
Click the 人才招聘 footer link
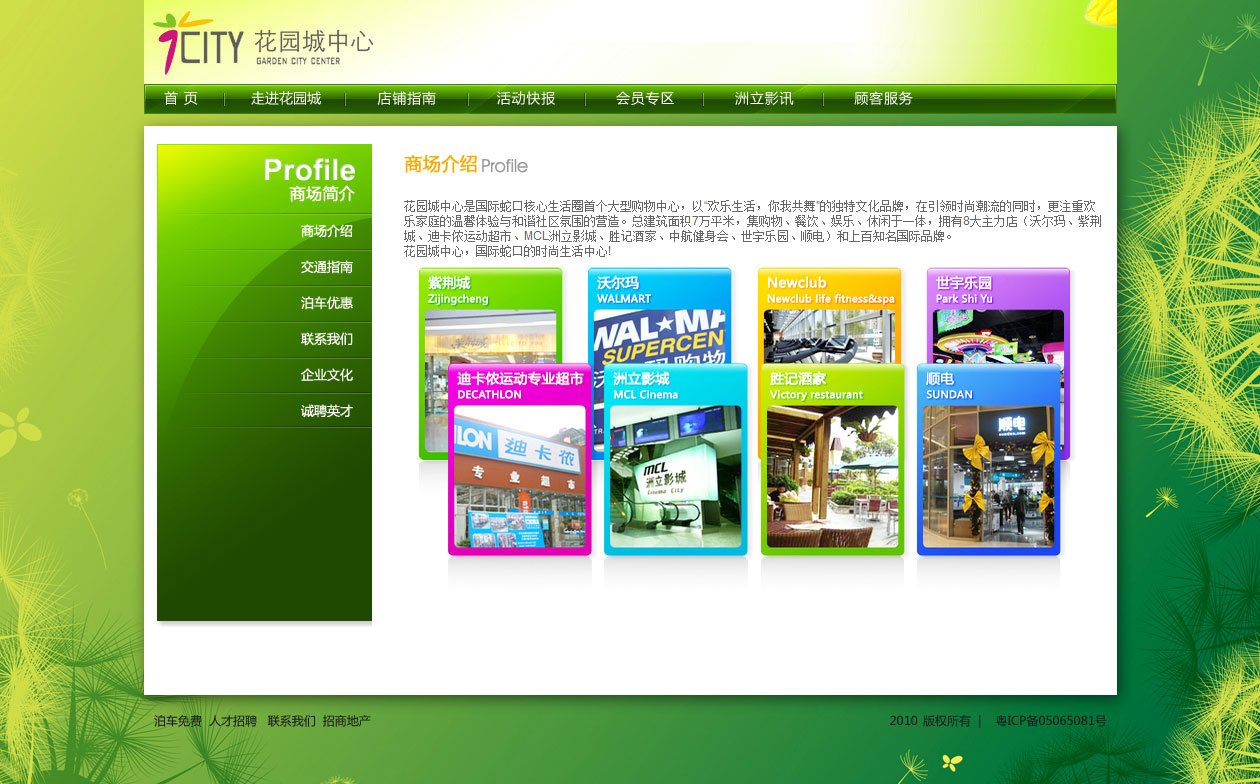(x=233, y=721)
